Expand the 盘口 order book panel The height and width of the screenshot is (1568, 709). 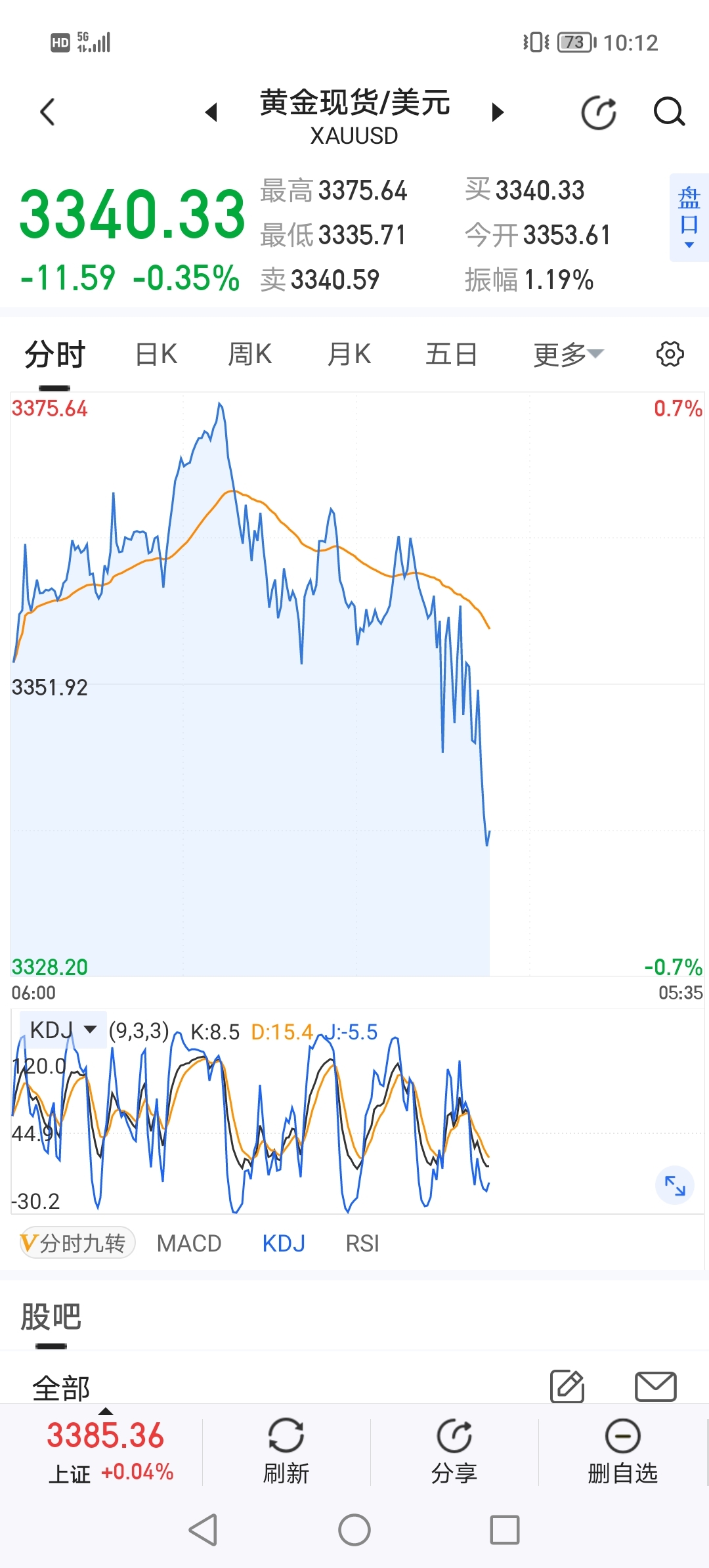tap(689, 217)
